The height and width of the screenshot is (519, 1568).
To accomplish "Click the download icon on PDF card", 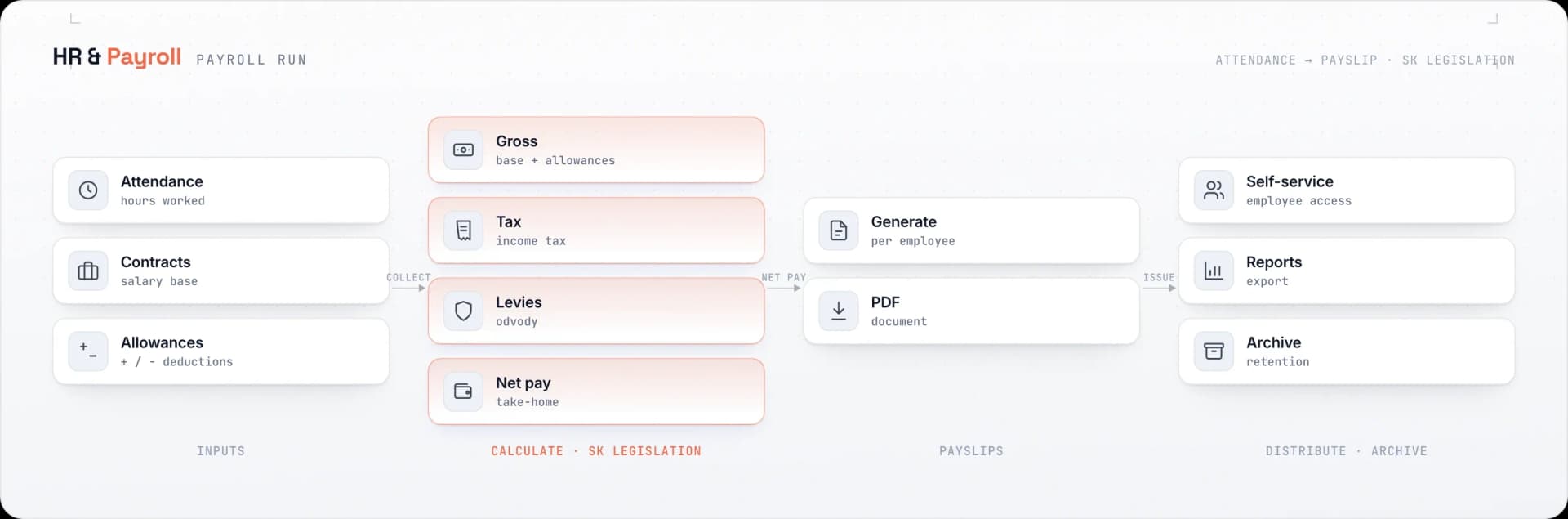I will 839,311.
